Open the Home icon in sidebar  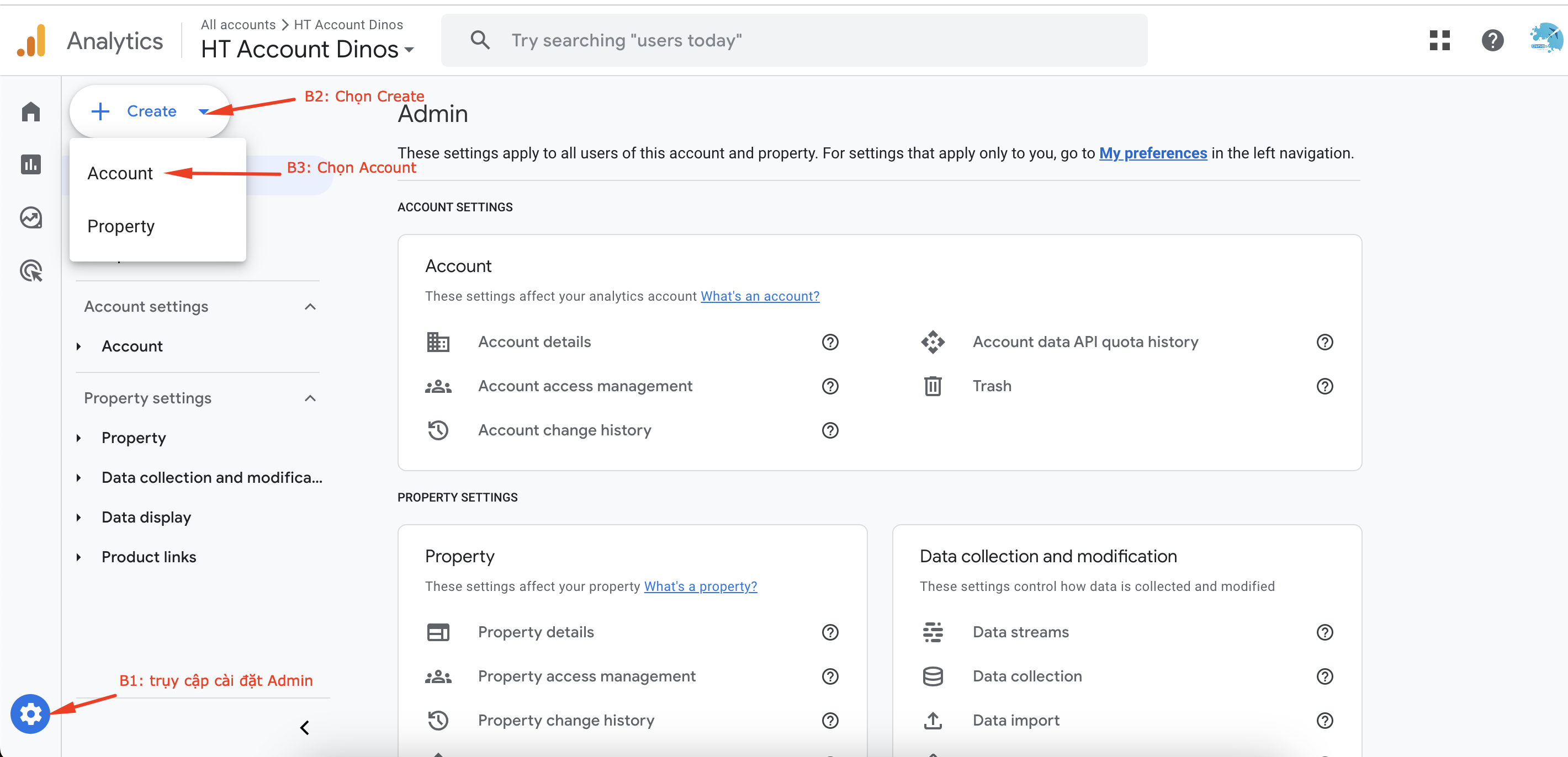tap(30, 111)
